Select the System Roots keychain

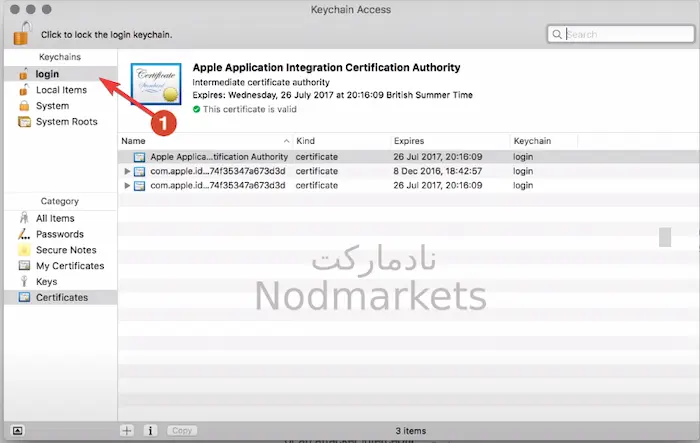tap(61, 121)
